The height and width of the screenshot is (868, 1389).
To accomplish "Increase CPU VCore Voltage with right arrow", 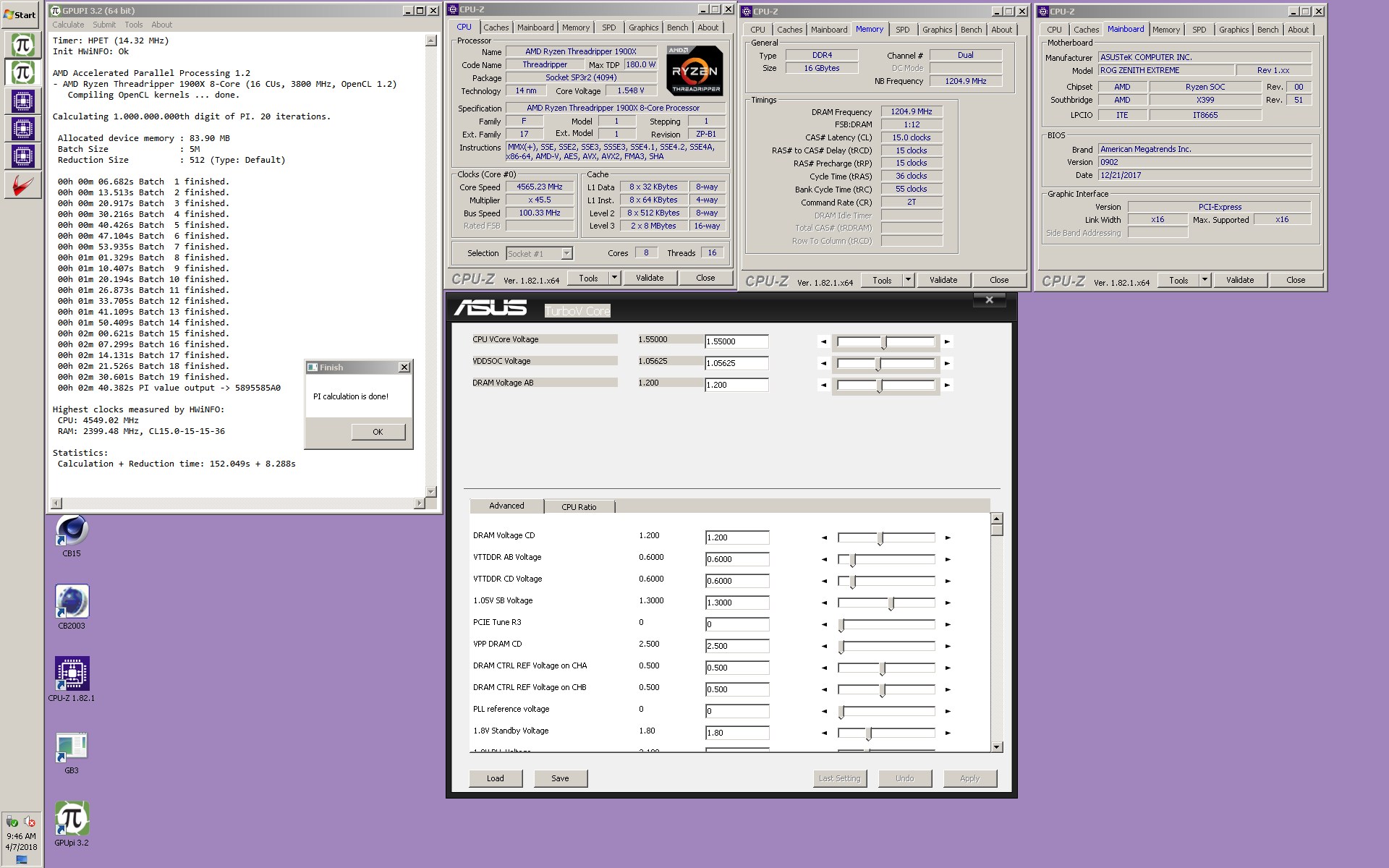I will coord(947,341).
